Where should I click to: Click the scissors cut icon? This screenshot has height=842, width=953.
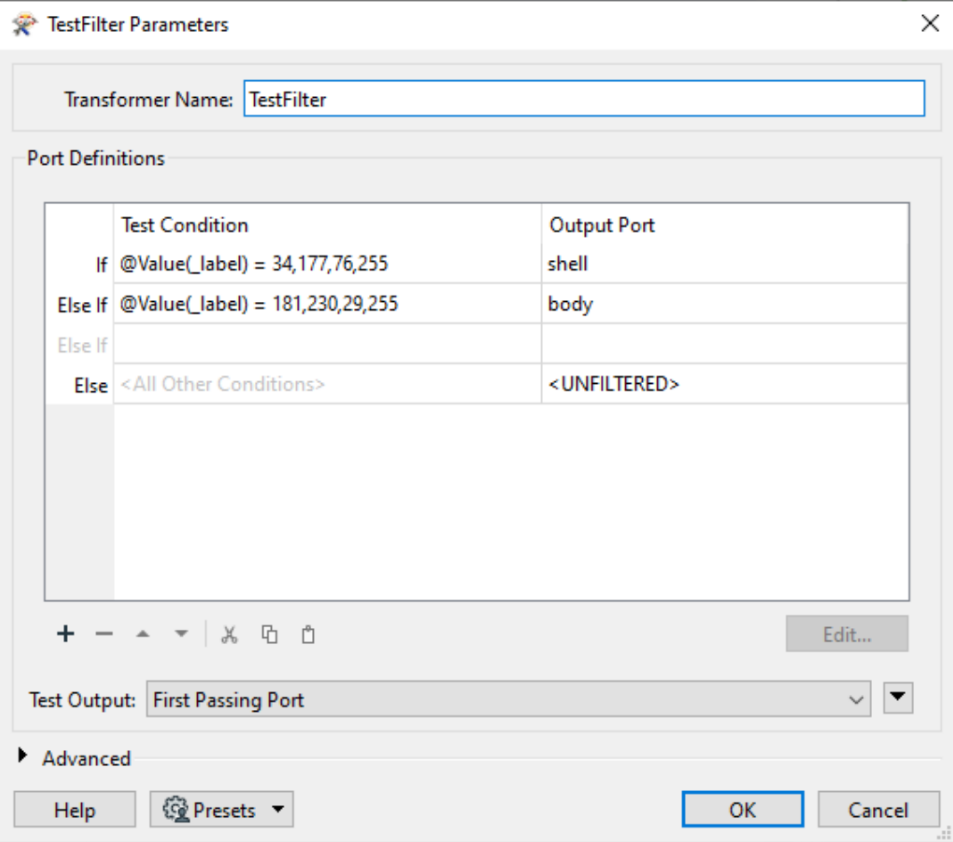click(230, 634)
